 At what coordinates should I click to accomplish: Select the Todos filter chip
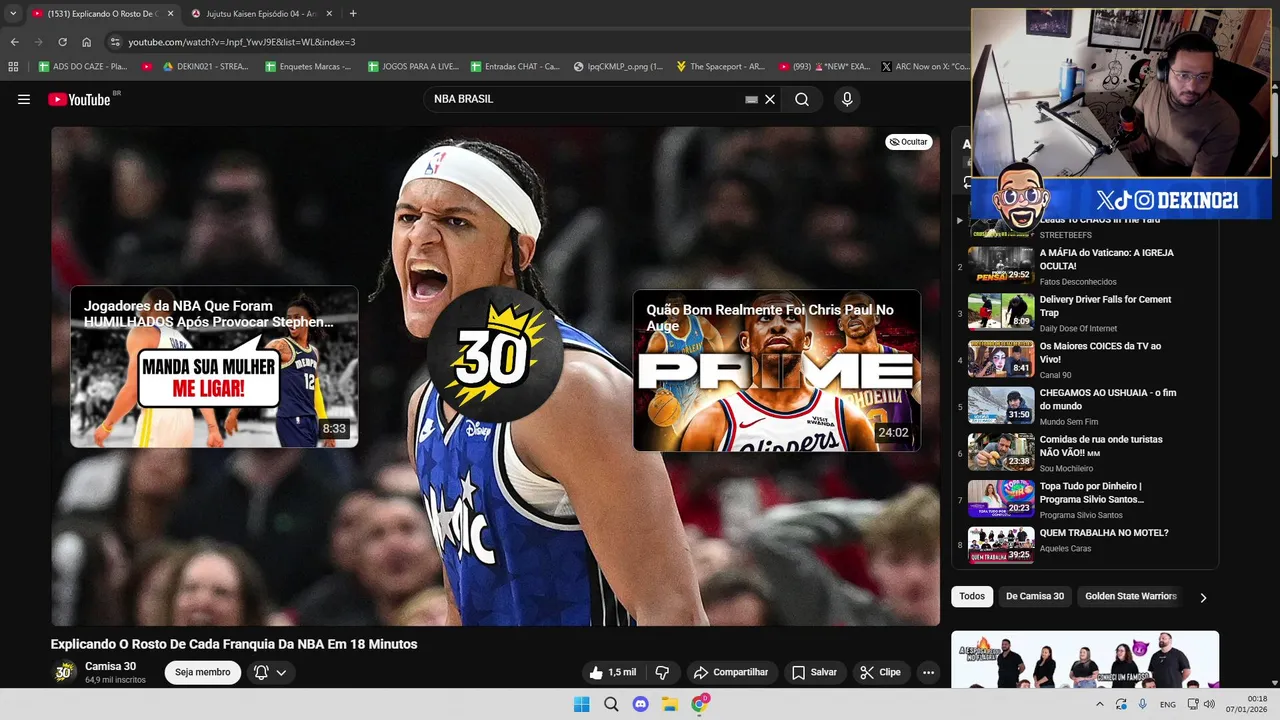point(972,596)
